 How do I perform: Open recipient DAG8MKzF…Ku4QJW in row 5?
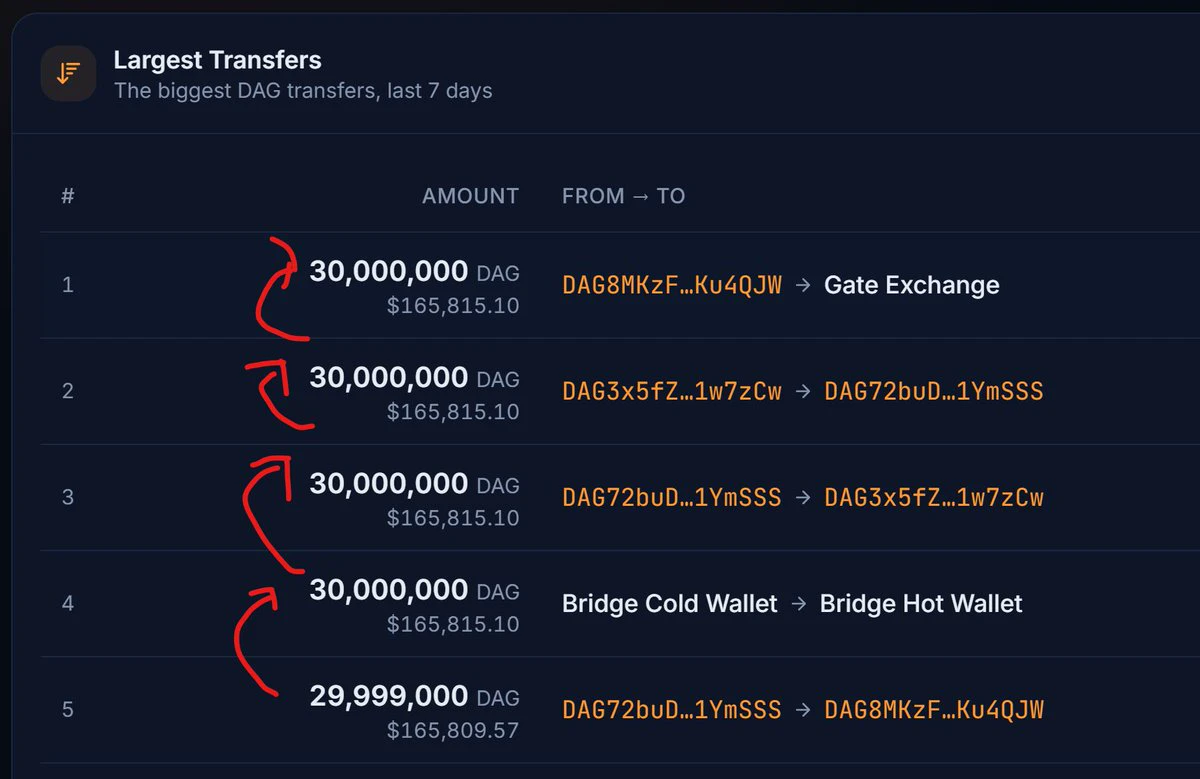point(934,710)
